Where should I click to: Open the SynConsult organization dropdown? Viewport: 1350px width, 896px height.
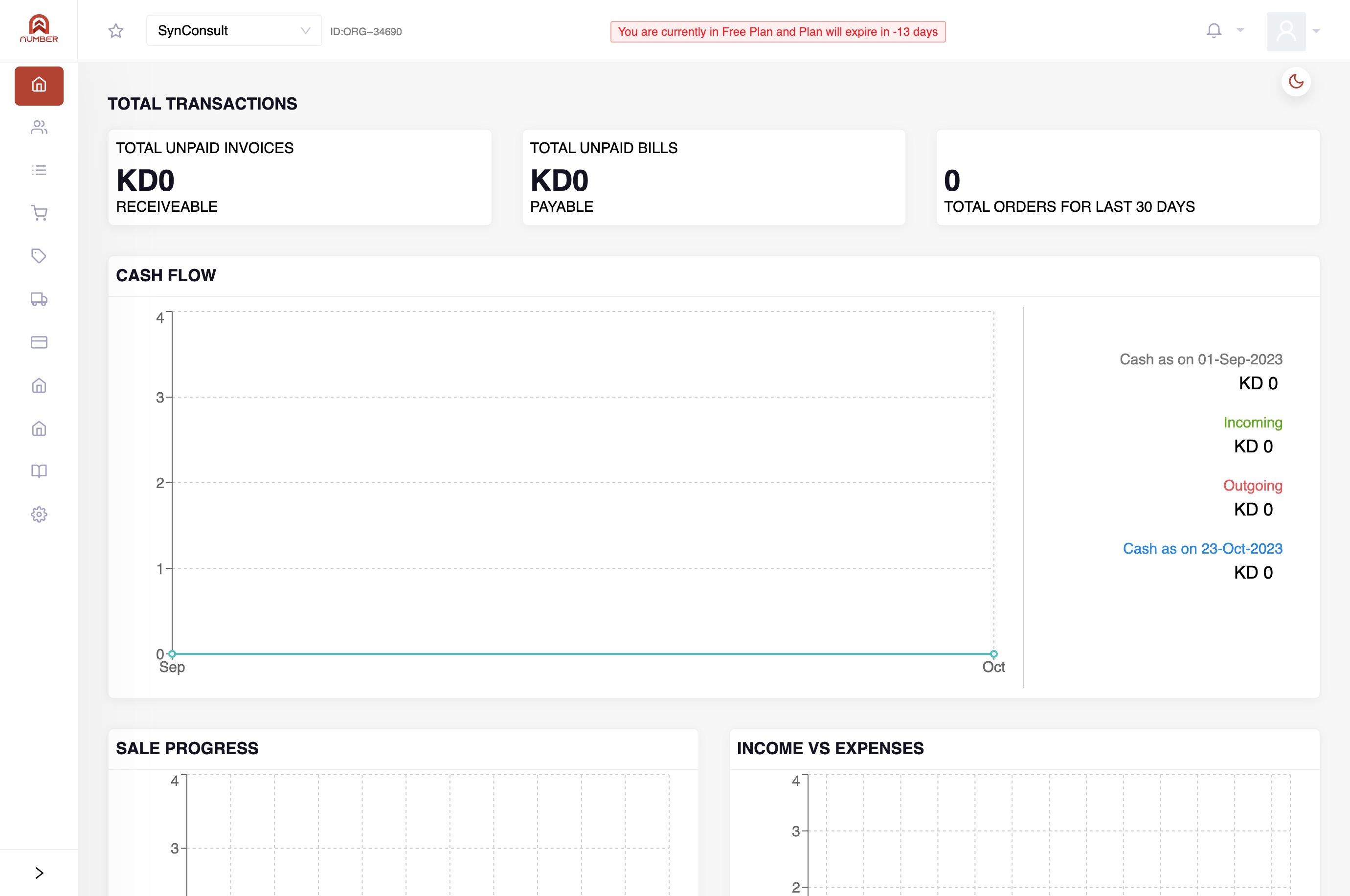tap(234, 31)
